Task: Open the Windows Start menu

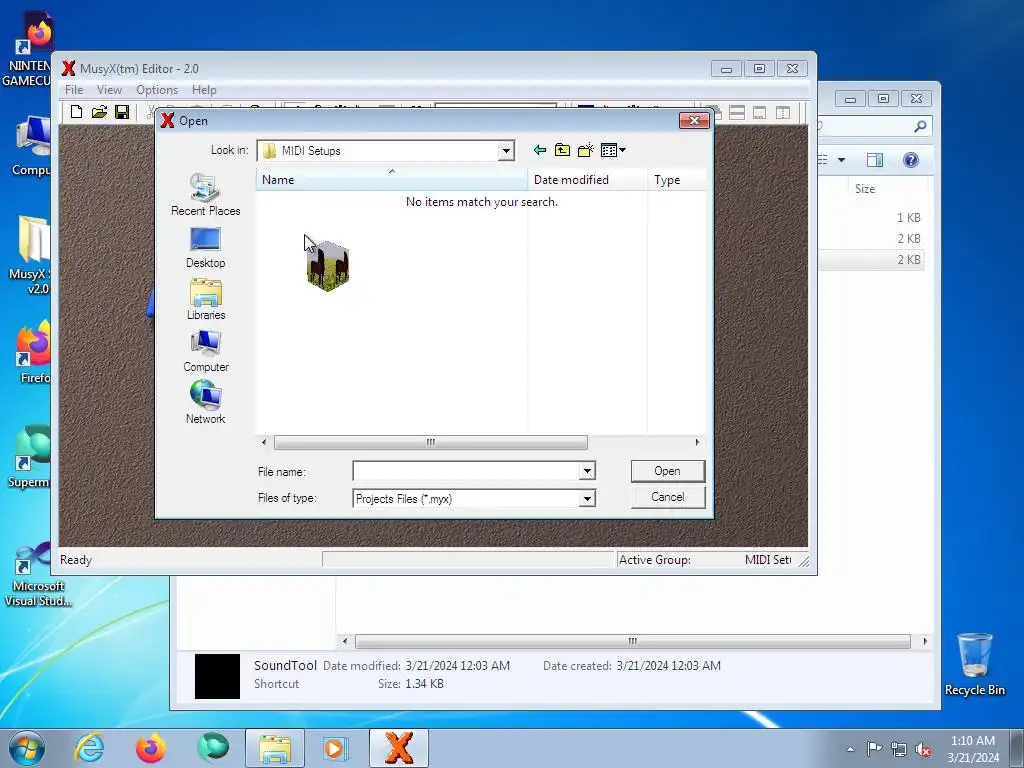Action: pos(27,748)
